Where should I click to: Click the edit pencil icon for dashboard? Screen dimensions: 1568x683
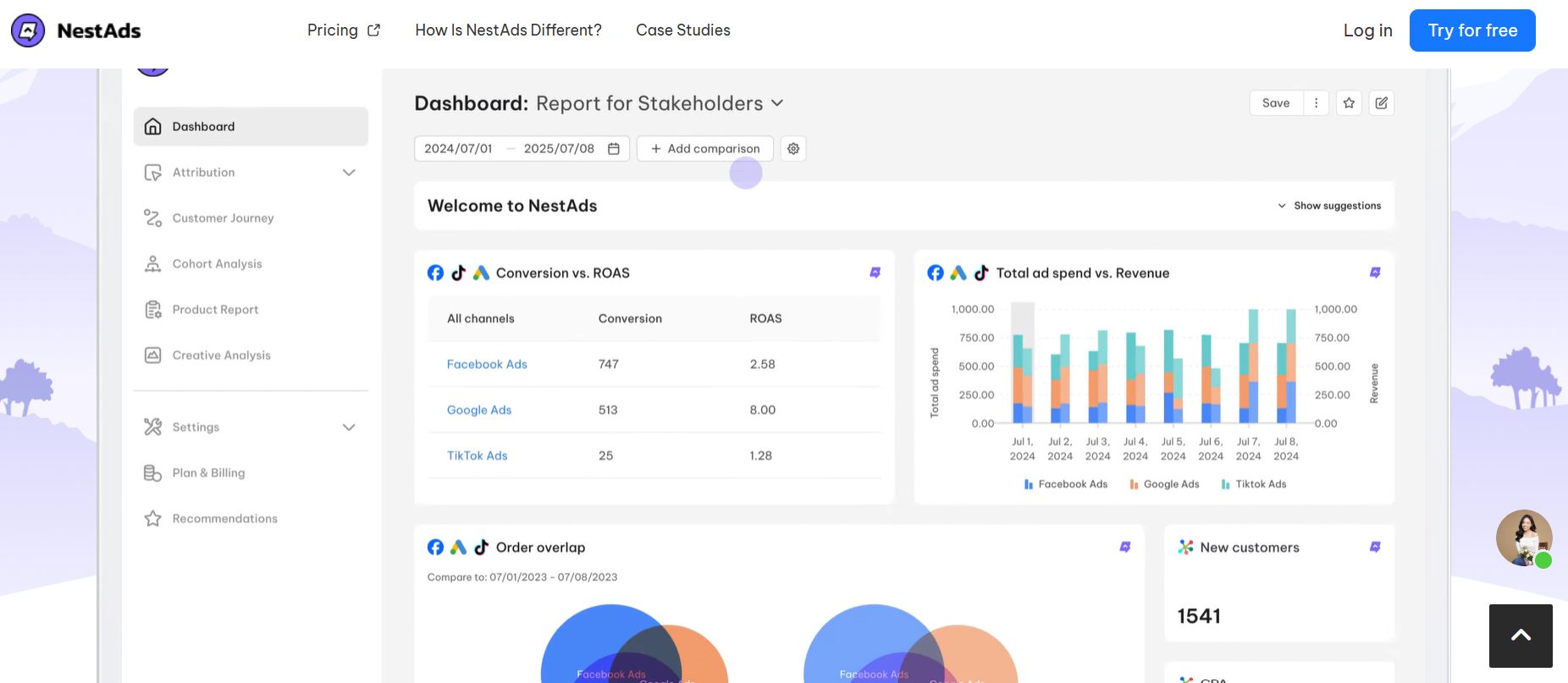[1382, 103]
